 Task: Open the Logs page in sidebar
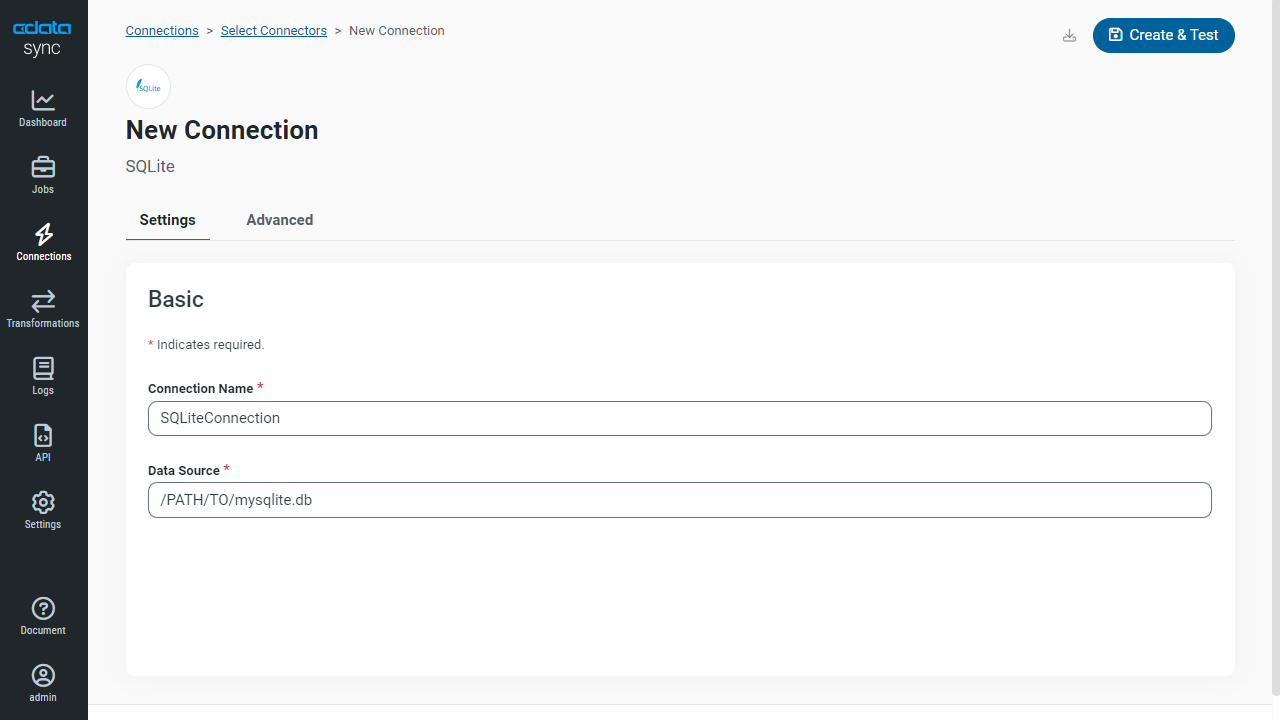pyautogui.click(x=43, y=377)
